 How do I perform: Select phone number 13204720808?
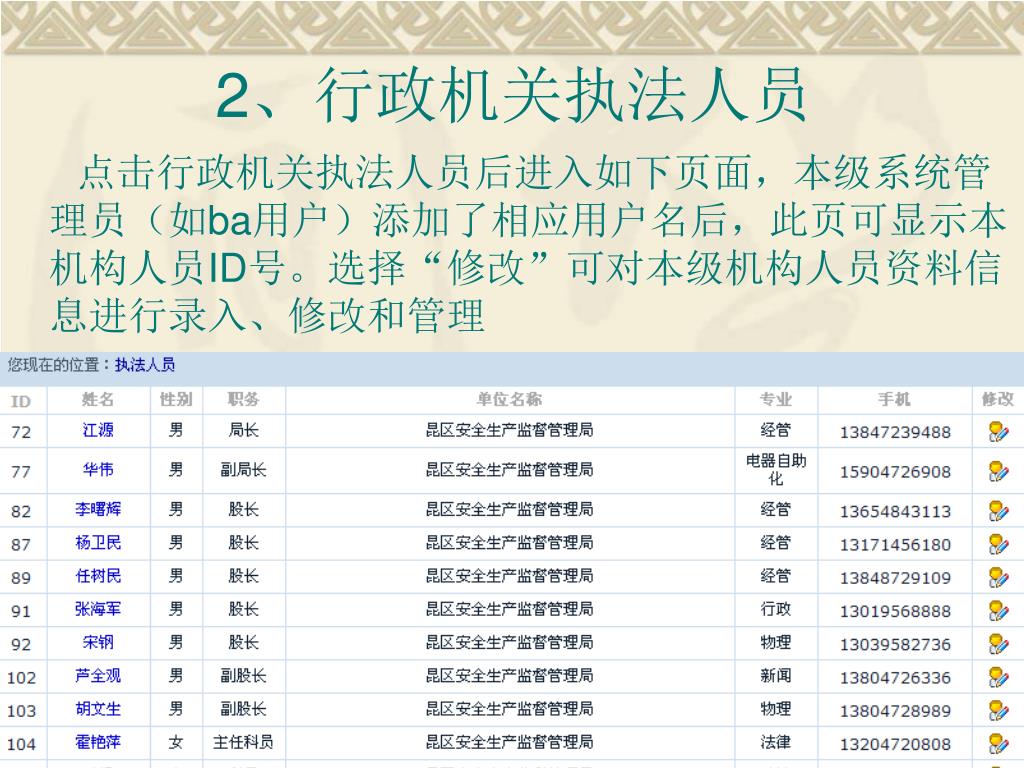pos(895,745)
